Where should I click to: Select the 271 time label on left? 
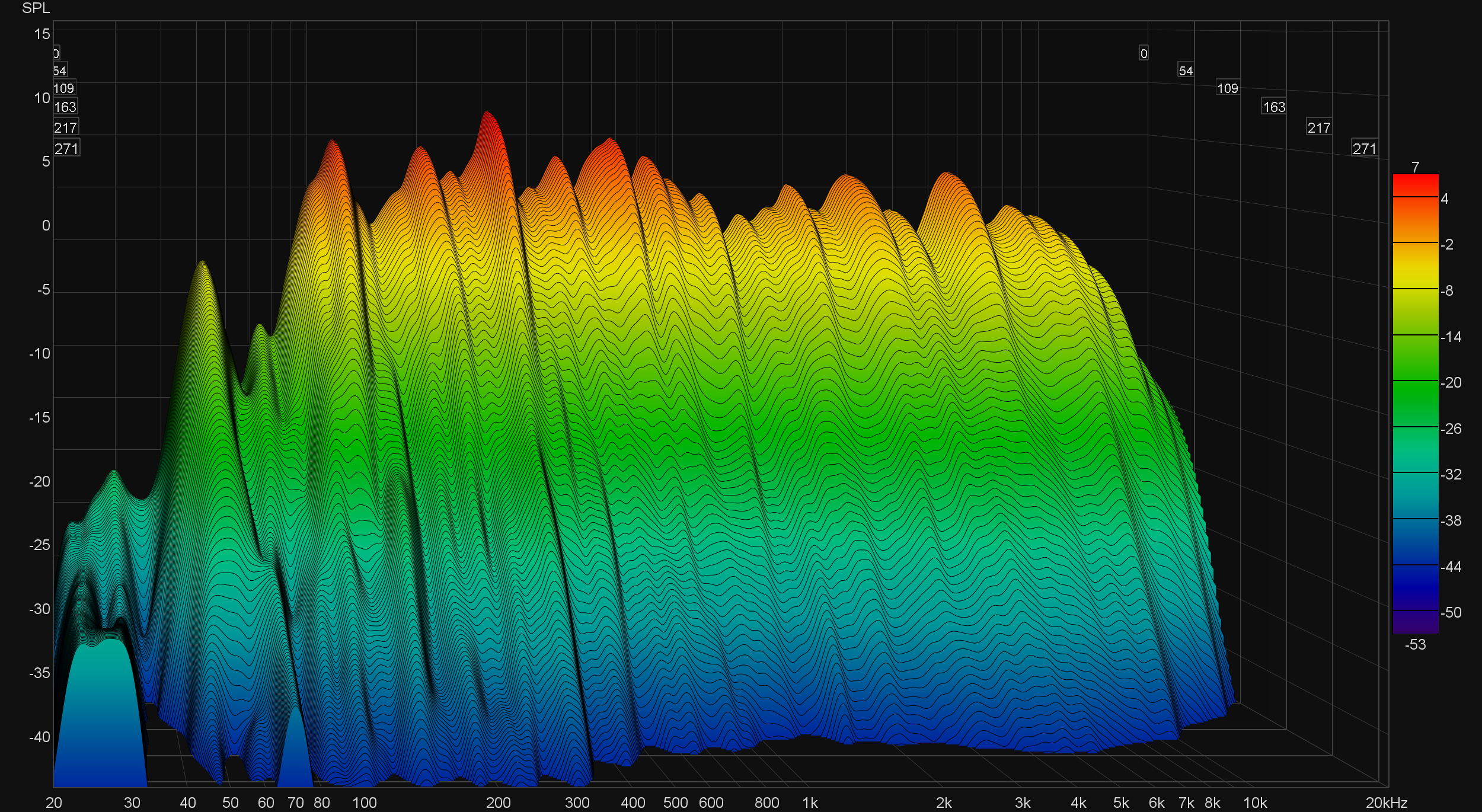click(x=66, y=148)
